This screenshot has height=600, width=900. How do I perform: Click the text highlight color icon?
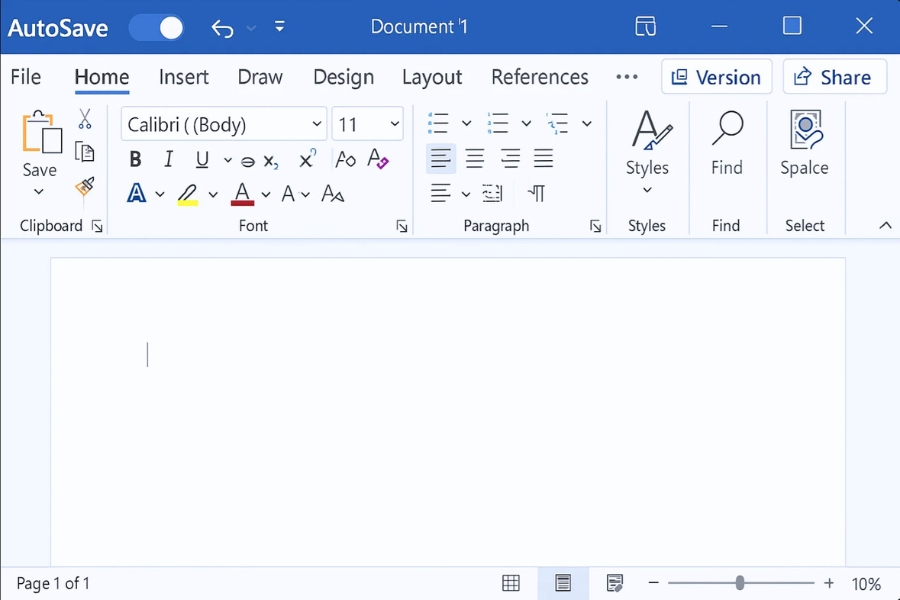tap(188, 192)
